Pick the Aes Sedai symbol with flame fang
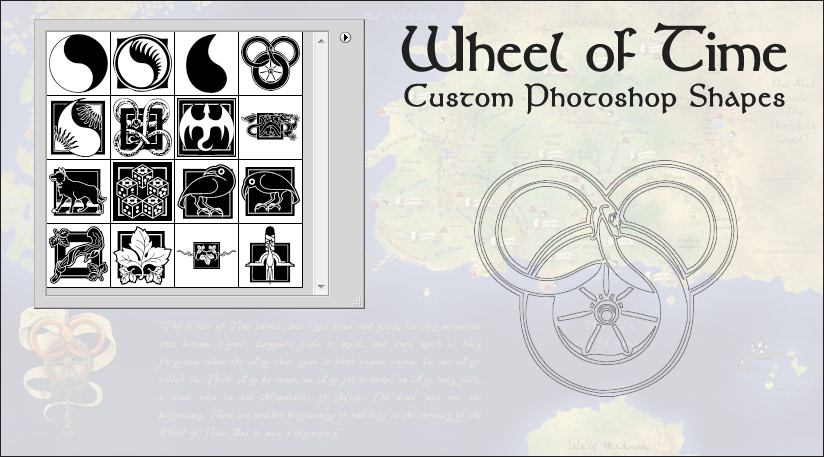This screenshot has width=824, height=457. (142, 64)
